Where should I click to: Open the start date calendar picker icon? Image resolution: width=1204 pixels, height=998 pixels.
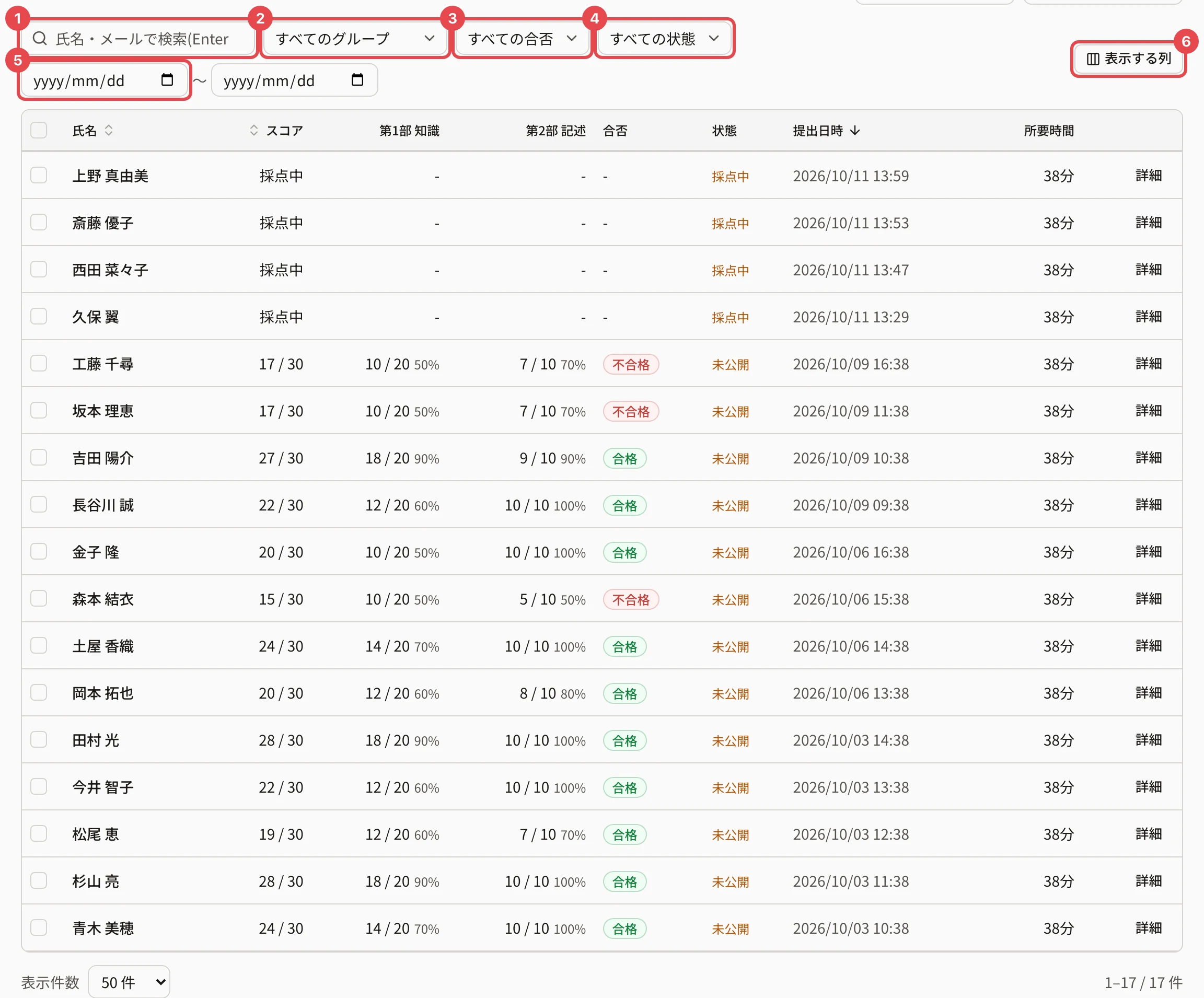pyautogui.click(x=167, y=79)
